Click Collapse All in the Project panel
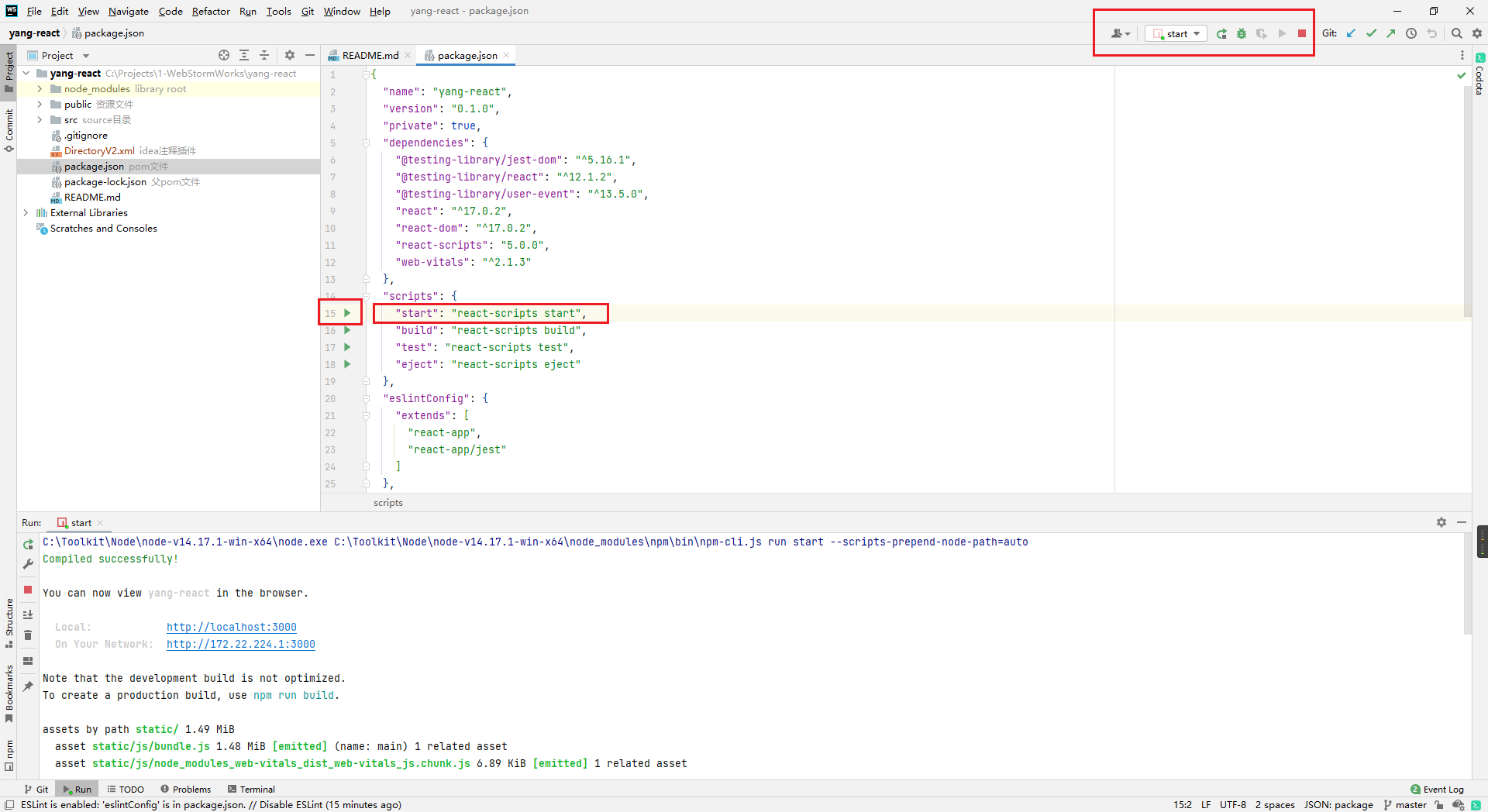Screen dimensions: 1488x812 264,55
